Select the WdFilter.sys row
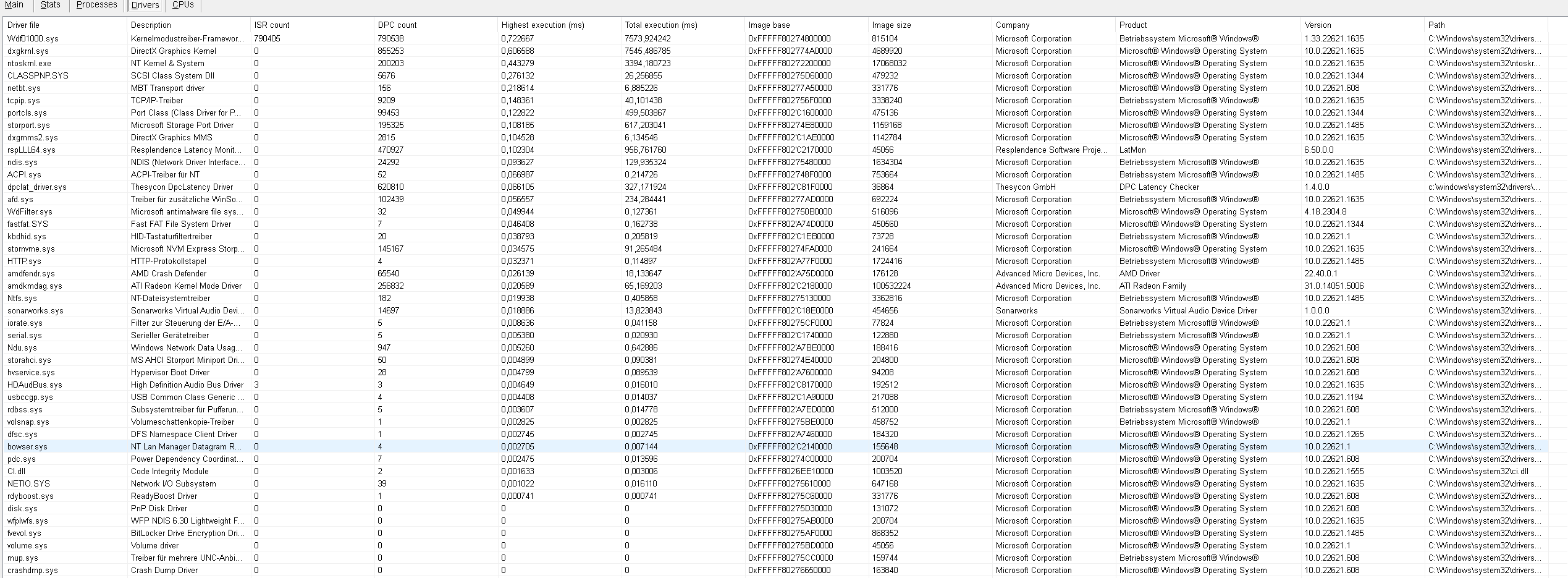Image resolution: width=1568 pixels, height=578 pixels. (x=775, y=211)
